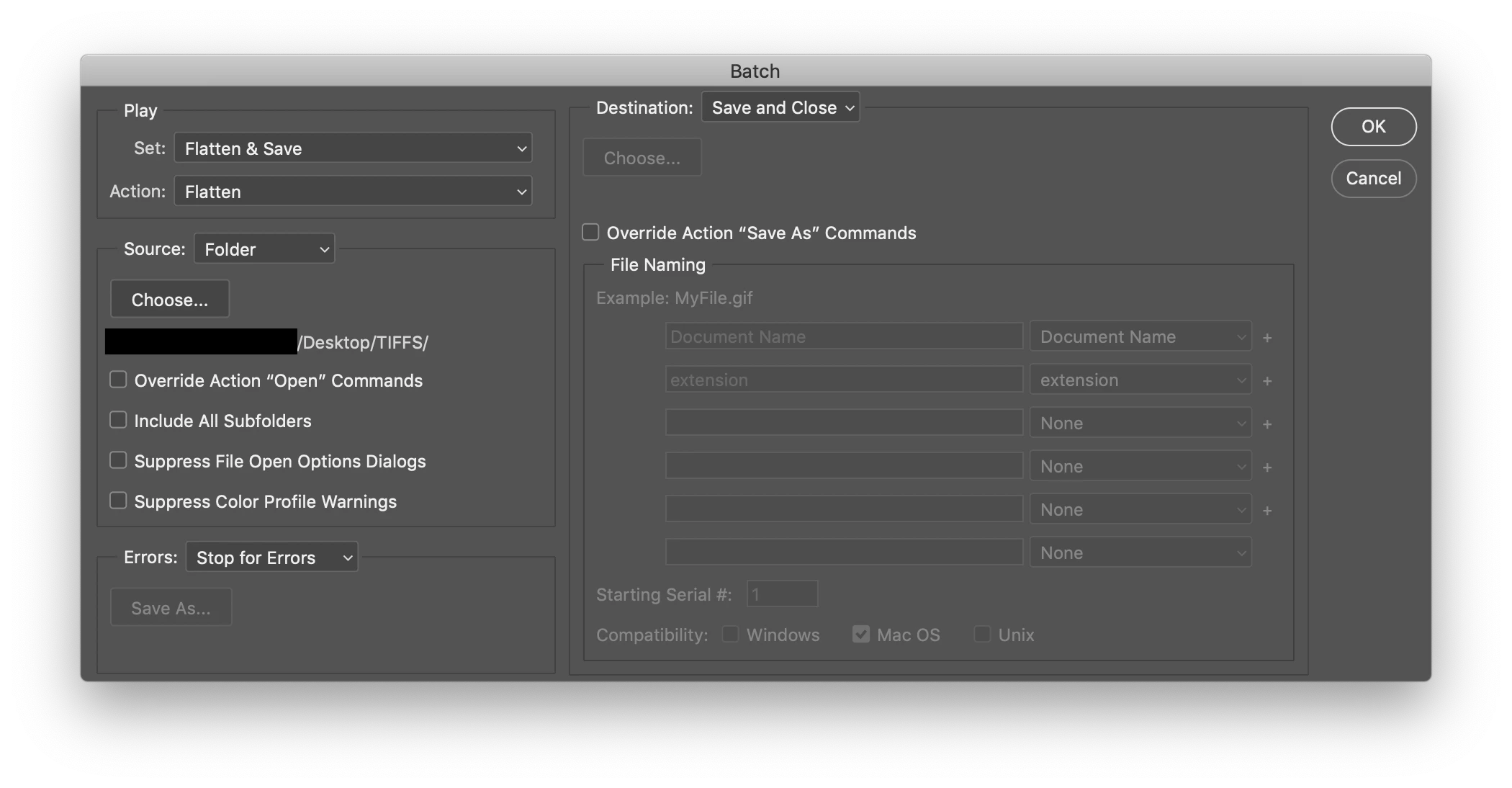
Task: Open the Errors dropdown Stop for Errors
Action: click(x=271, y=558)
